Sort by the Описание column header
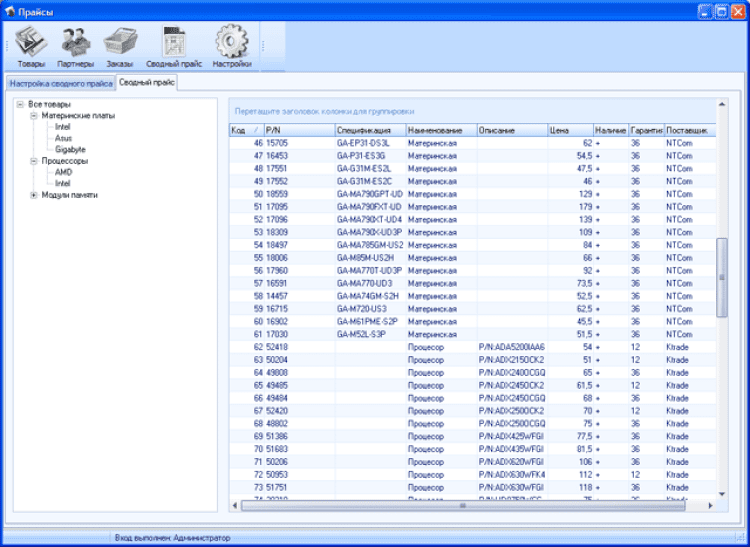The height and width of the screenshot is (547, 750). click(x=512, y=130)
